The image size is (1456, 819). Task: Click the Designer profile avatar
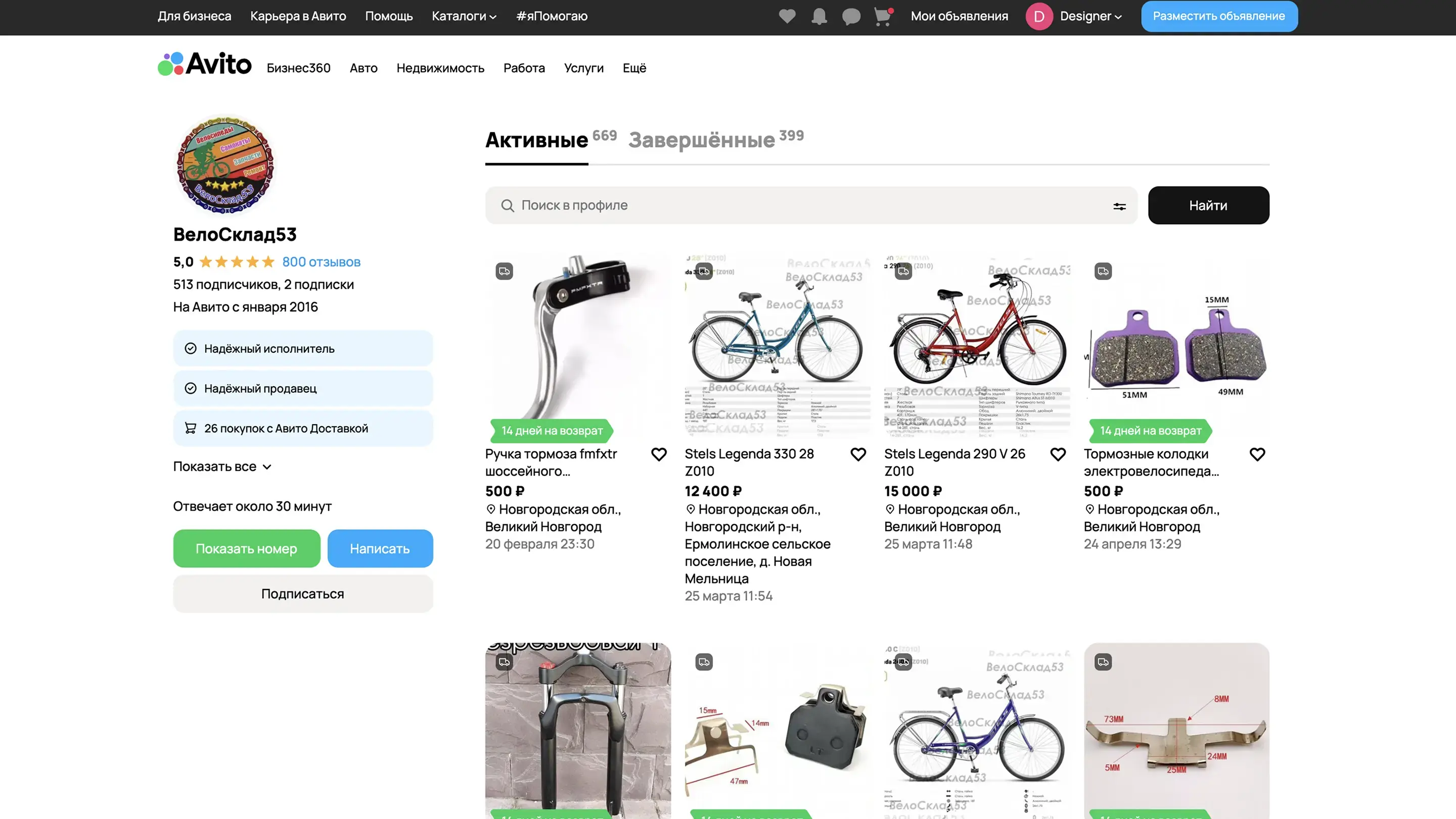pyautogui.click(x=1039, y=16)
